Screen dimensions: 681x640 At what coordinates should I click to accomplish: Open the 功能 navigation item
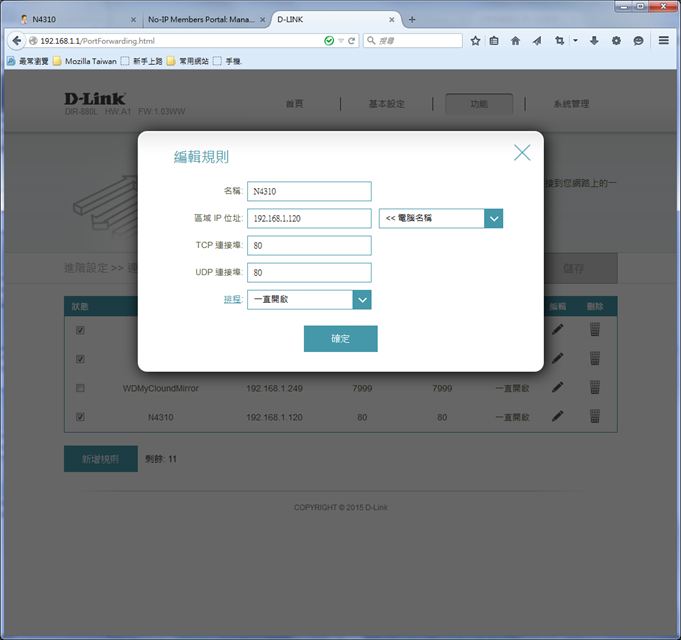pyautogui.click(x=479, y=104)
